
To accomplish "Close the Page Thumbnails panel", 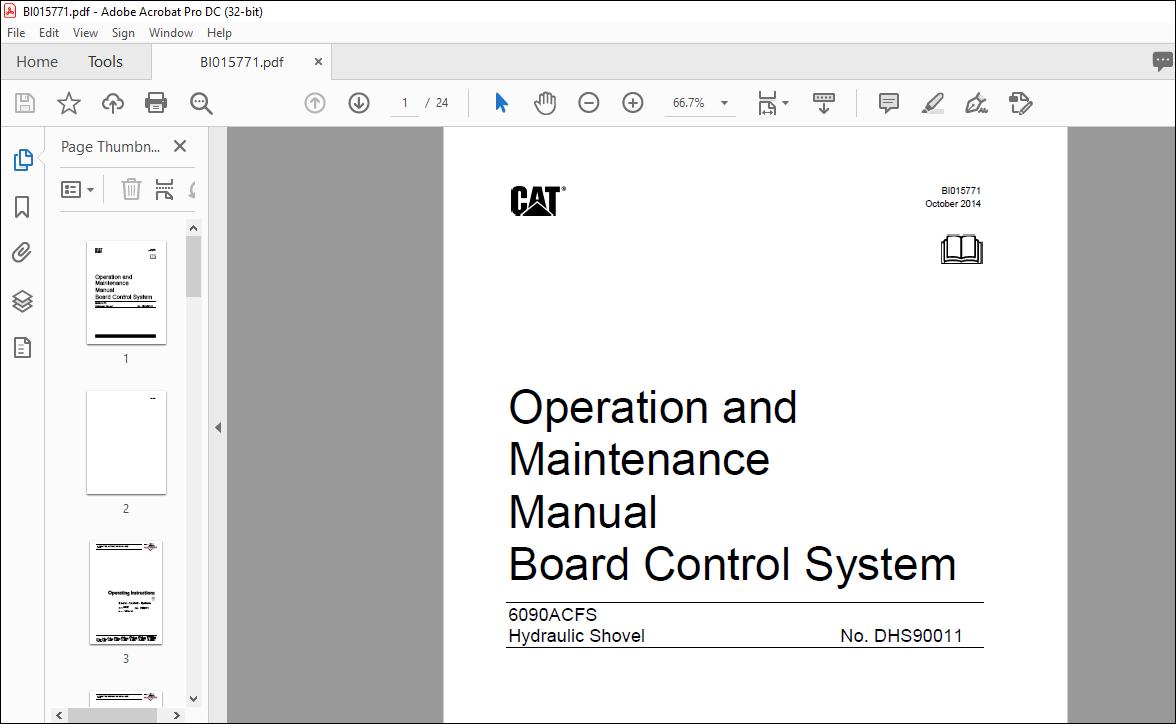I will [x=180, y=146].
